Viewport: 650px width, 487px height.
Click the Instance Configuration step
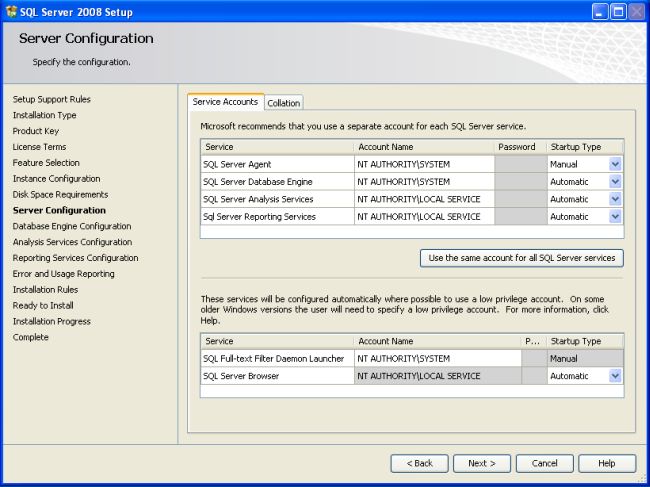(x=56, y=179)
